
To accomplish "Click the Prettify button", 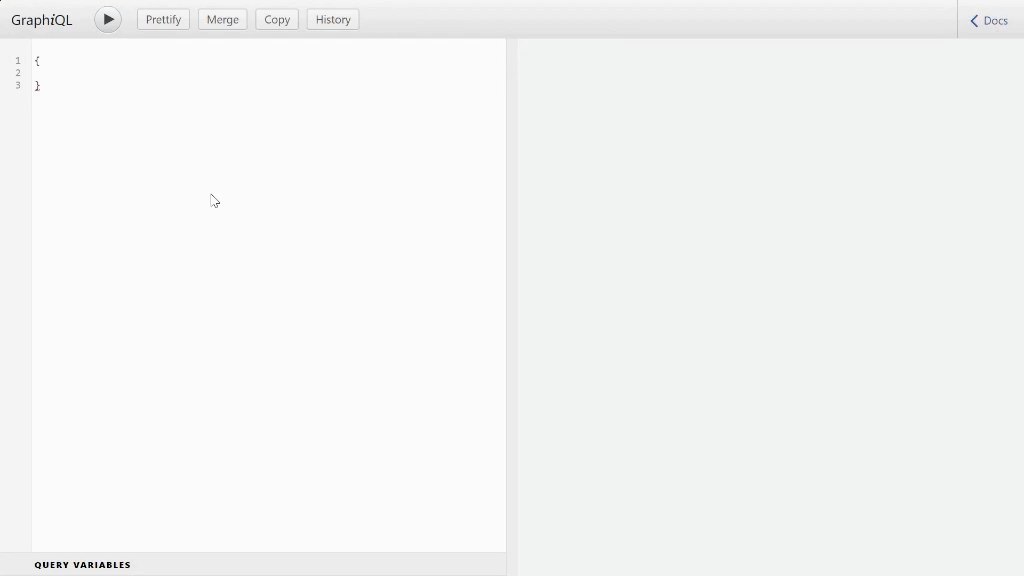I will [x=163, y=20].
